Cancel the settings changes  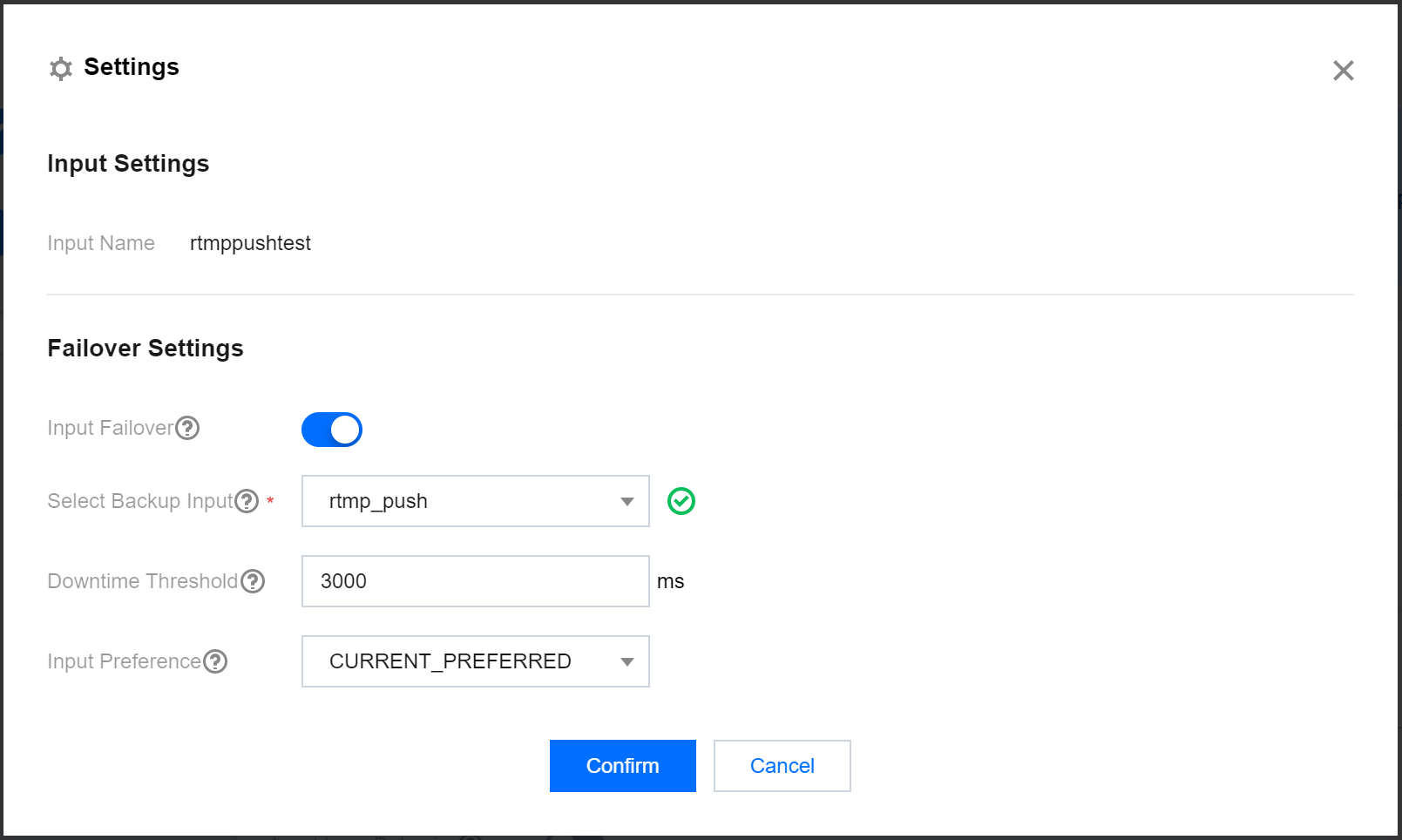coord(782,766)
